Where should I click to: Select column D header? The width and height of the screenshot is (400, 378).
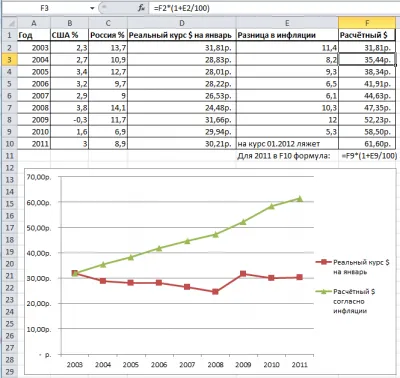tap(182, 23)
